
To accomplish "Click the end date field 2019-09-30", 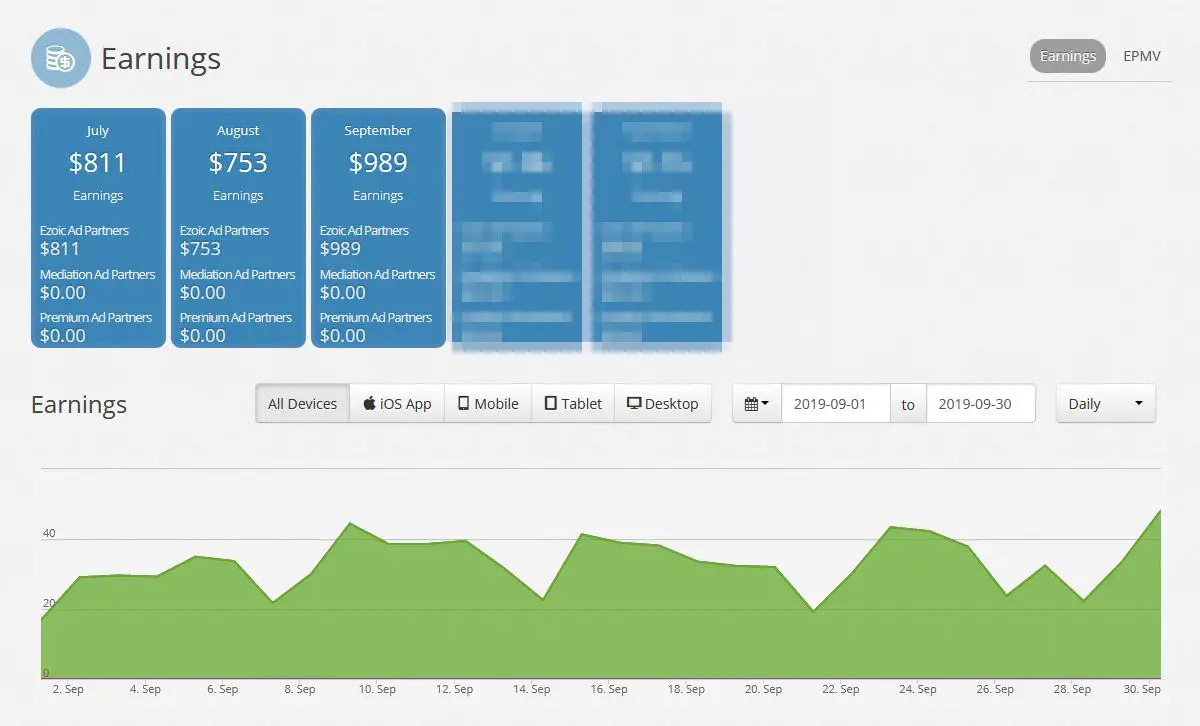I will coord(981,404).
